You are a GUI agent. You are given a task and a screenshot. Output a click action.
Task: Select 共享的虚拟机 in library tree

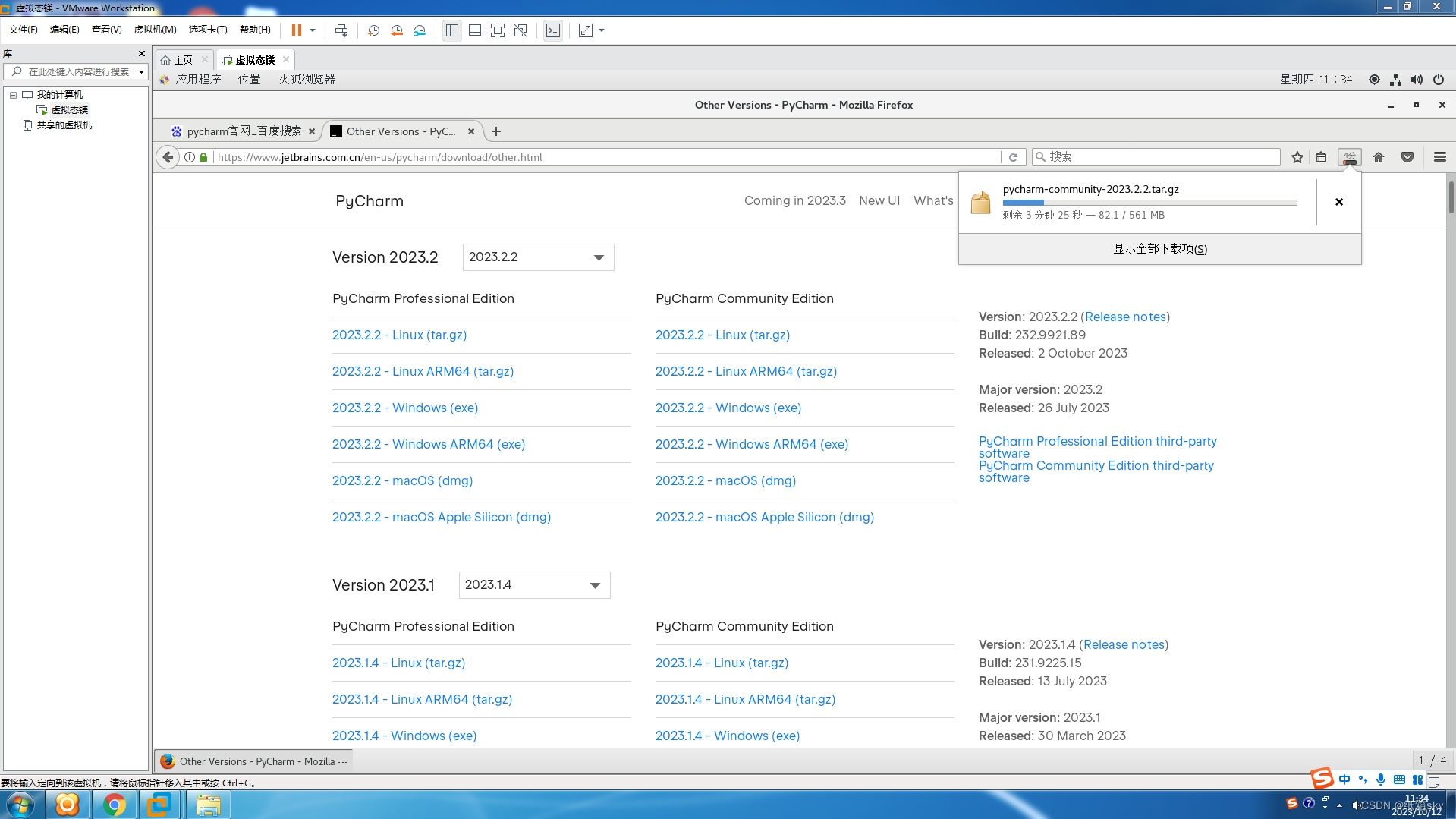tap(64, 125)
